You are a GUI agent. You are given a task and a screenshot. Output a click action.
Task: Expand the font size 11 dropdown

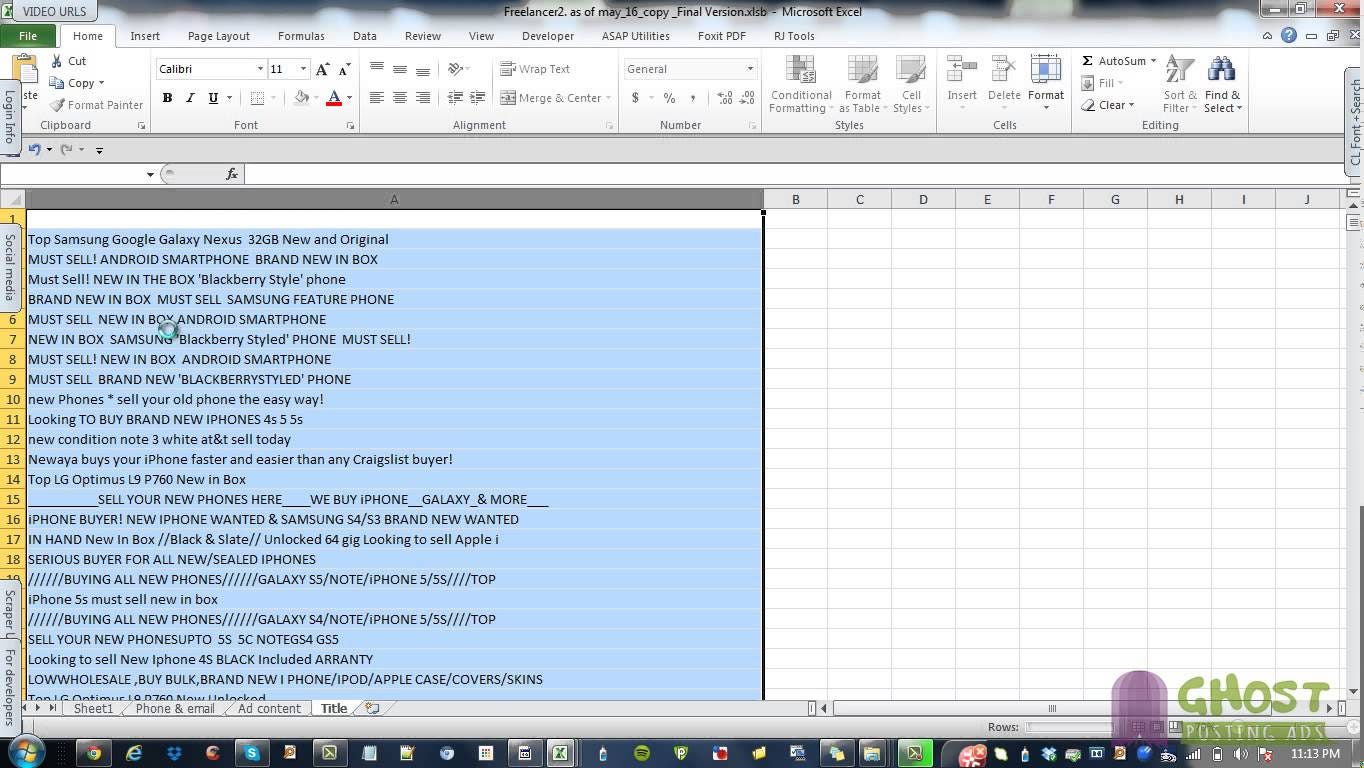click(302, 69)
